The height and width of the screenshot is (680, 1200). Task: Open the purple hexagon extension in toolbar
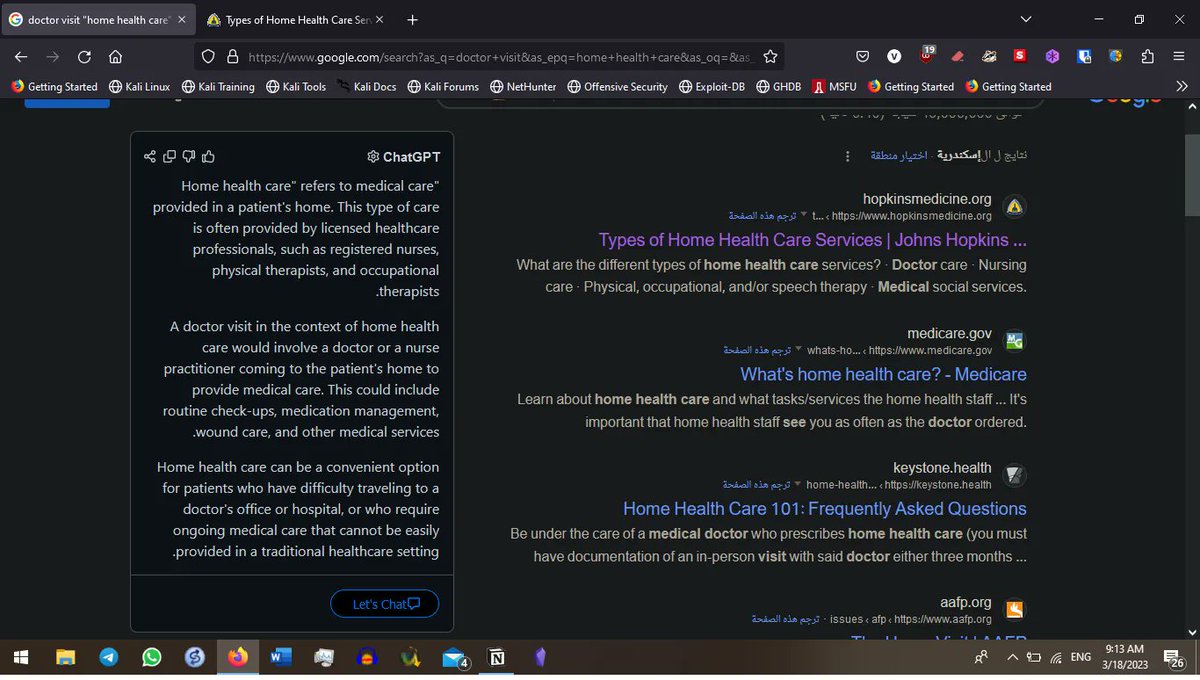tap(1052, 57)
